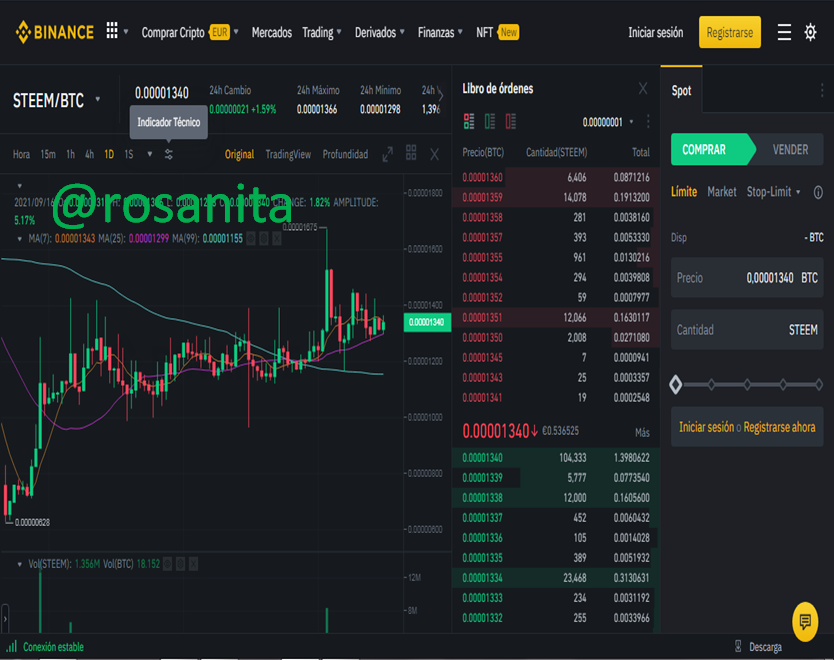Go to the Binance home logo
The image size is (834, 660).
point(55,32)
